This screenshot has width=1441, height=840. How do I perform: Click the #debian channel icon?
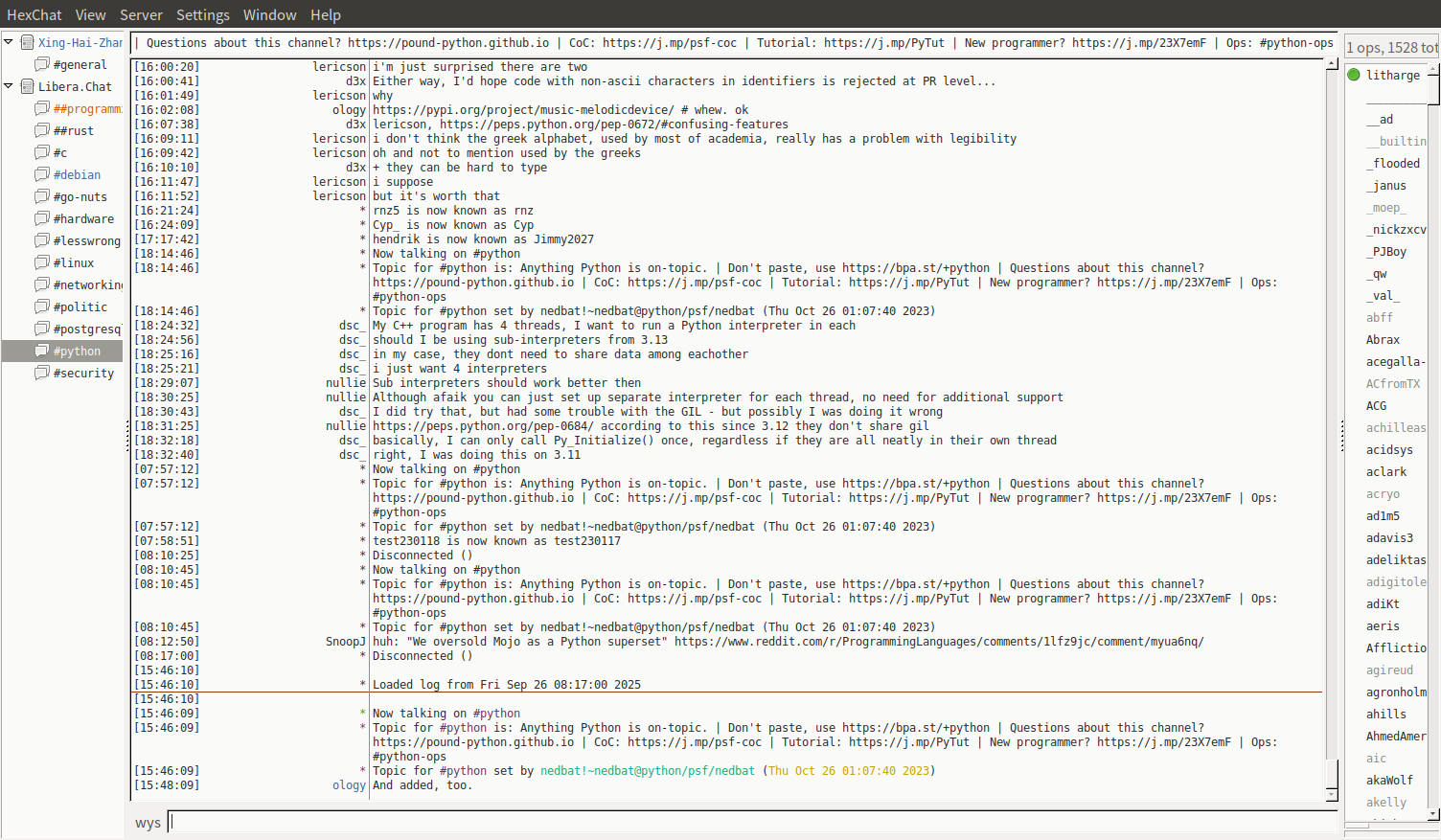[x=42, y=174]
